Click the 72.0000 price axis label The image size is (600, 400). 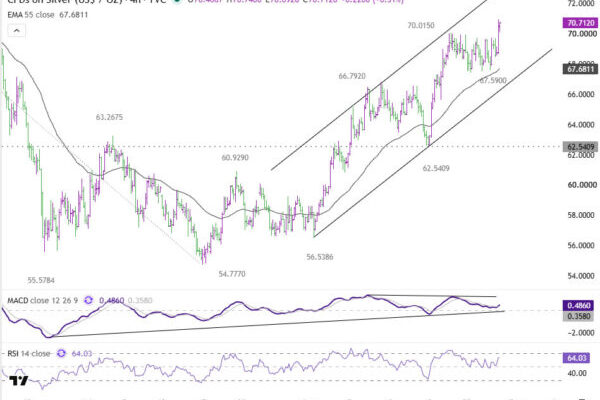(x=582, y=3)
